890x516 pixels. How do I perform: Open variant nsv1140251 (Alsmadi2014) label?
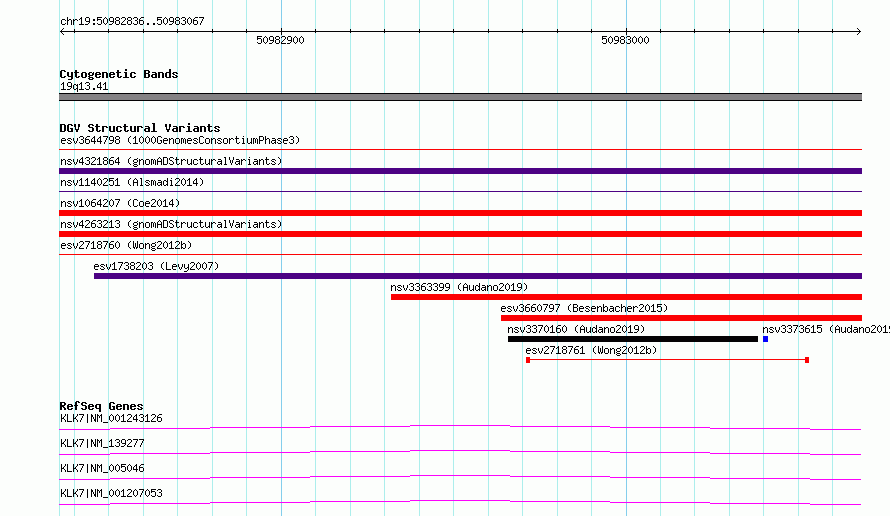pyautogui.click(x=132, y=182)
